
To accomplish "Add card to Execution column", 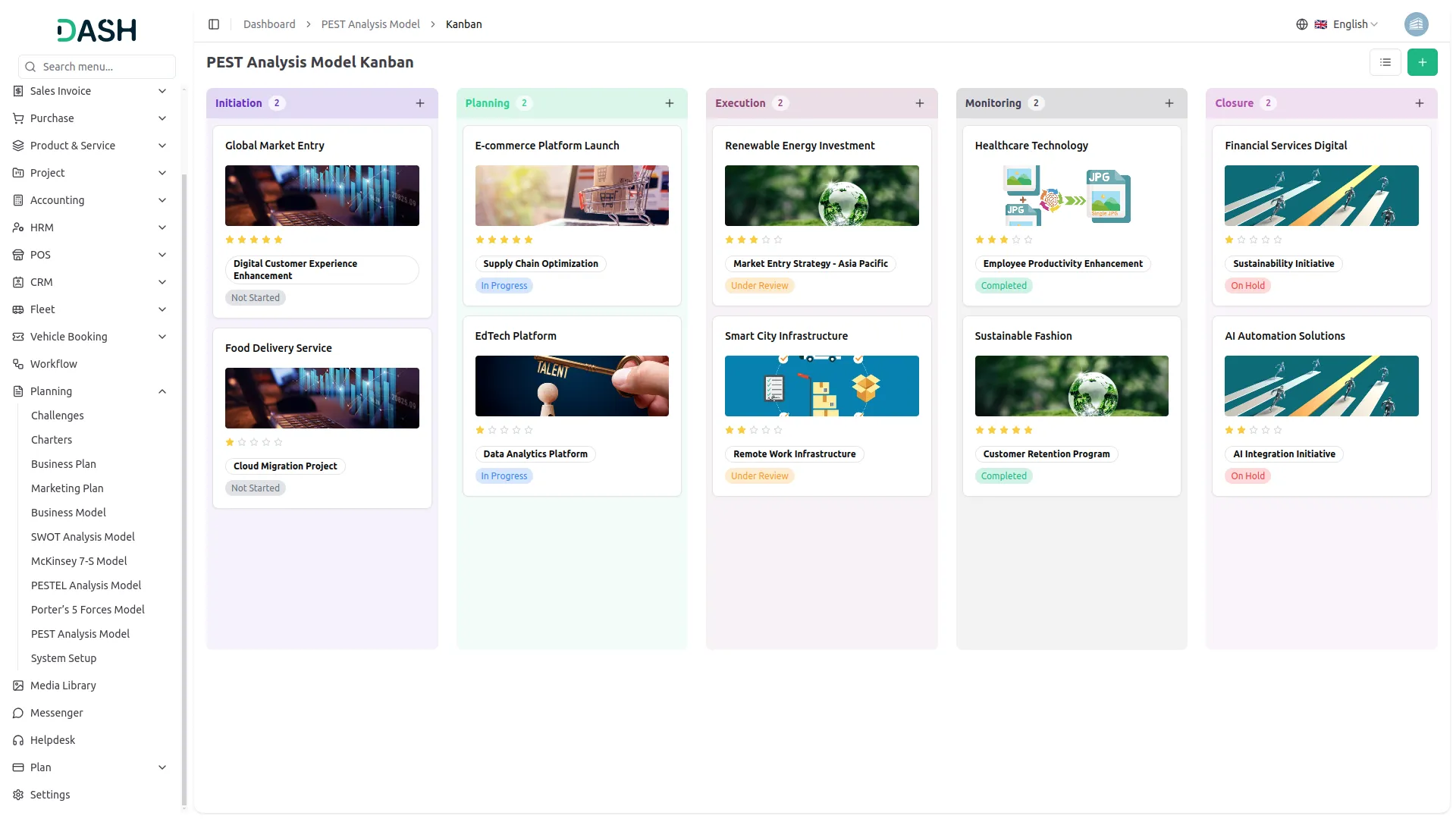I will tap(920, 103).
